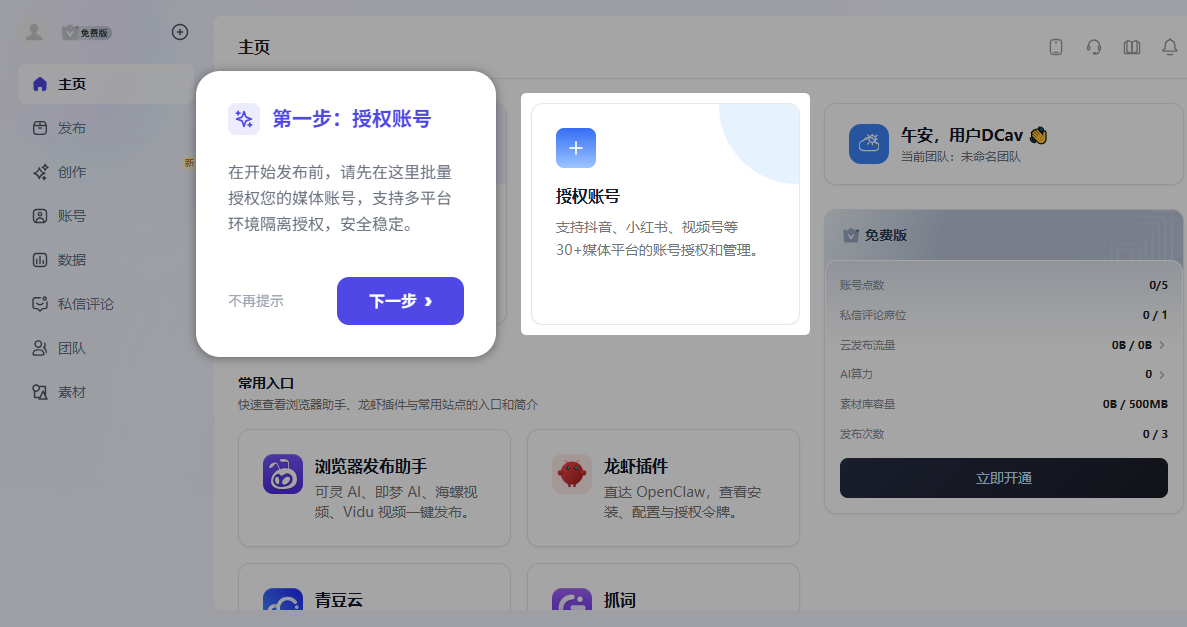The width and height of the screenshot is (1187, 627).
Task: Click the 午安，用户DCav greeting text
Action: (x=974, y=136)
